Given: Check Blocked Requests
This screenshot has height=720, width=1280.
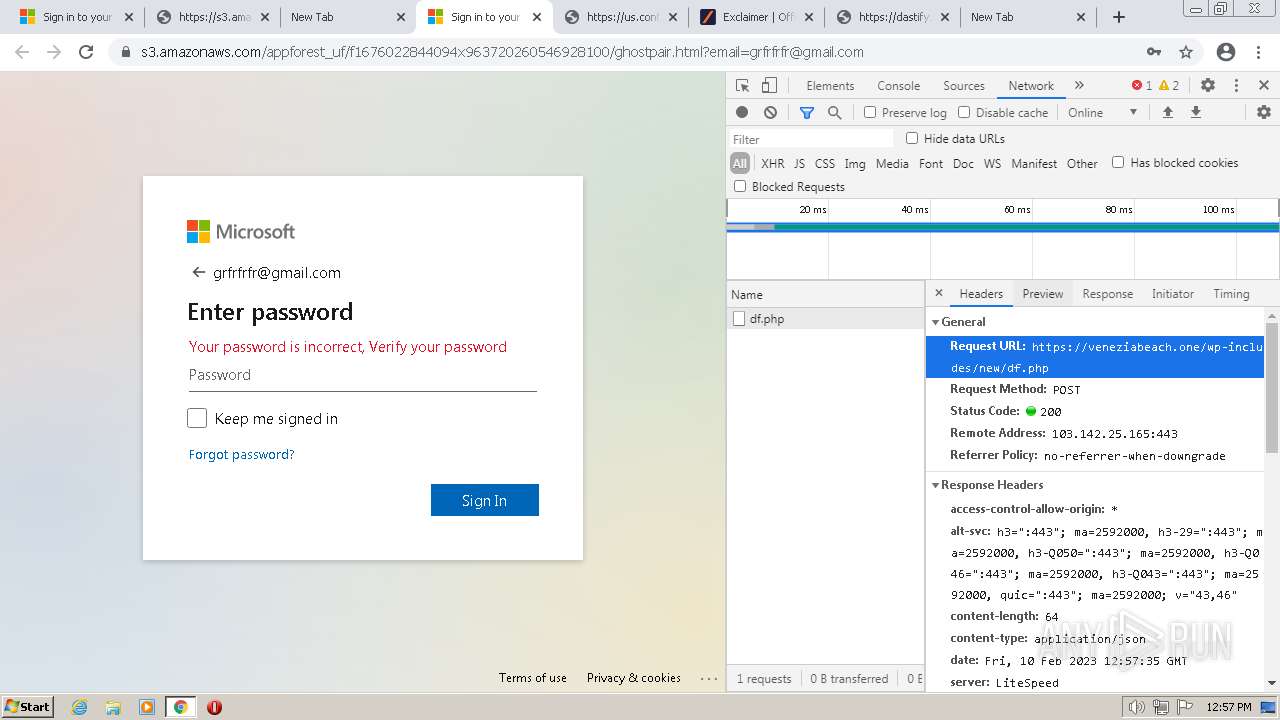Looking at the screenshot, I should (740, 186).
